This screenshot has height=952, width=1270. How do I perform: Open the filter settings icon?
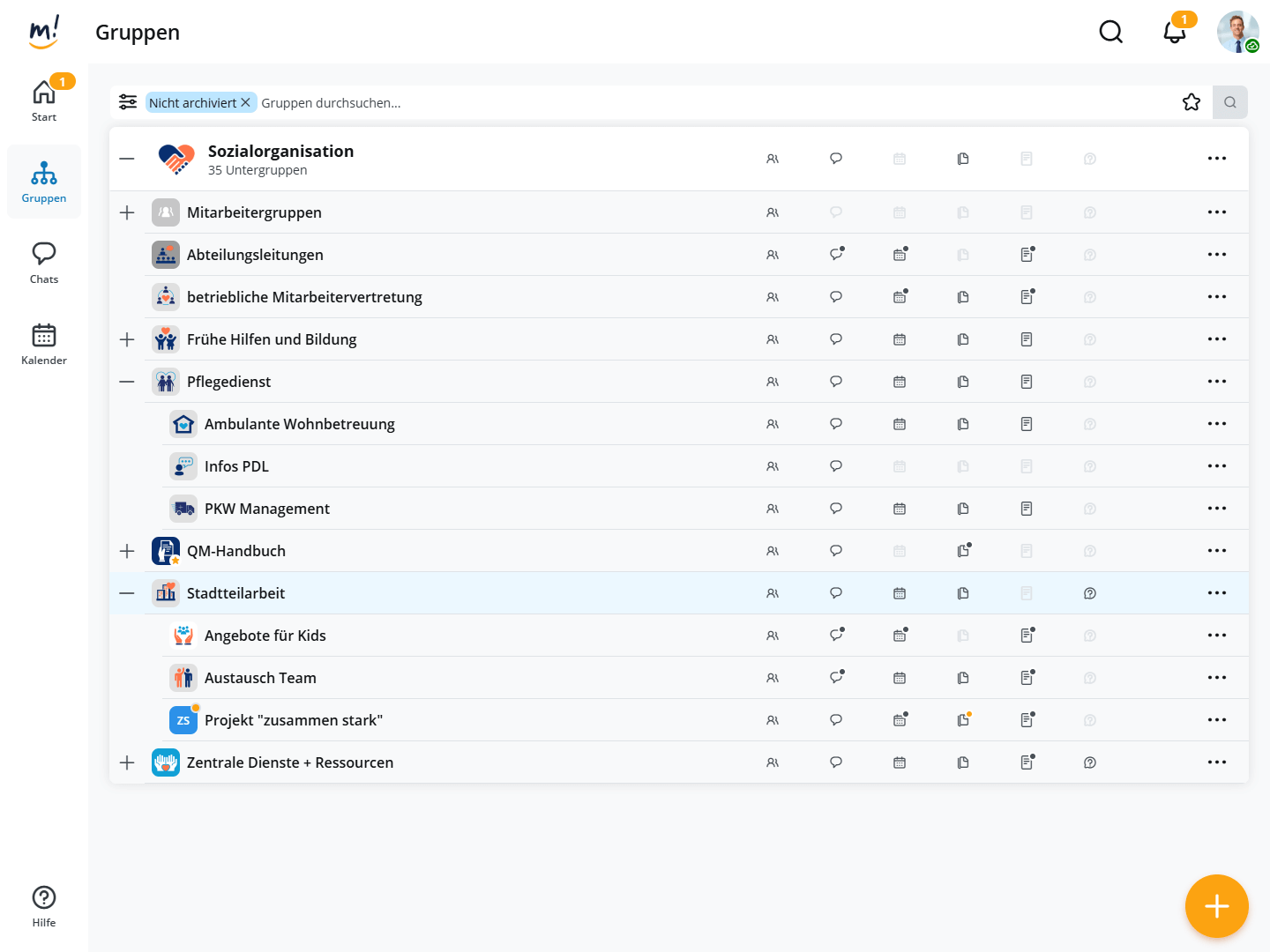tap(128, 102)
